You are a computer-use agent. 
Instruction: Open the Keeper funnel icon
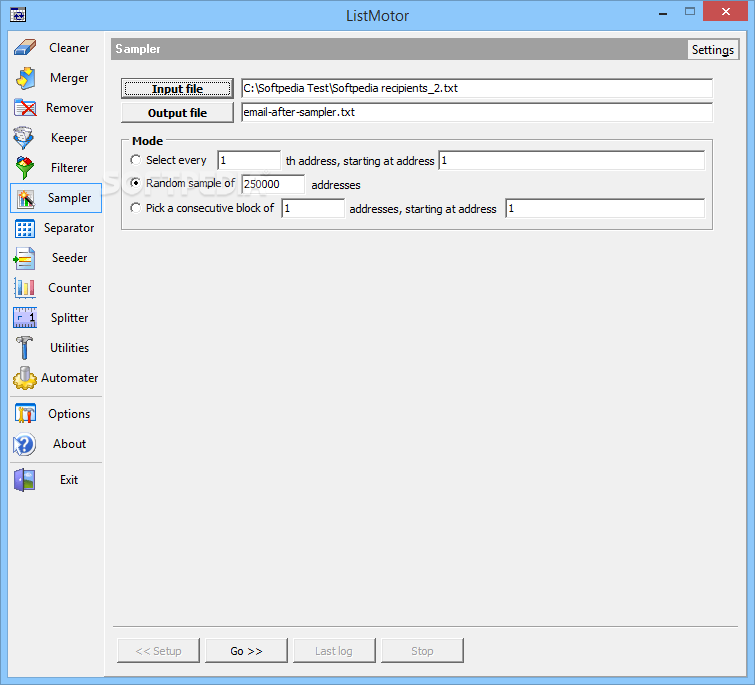[x=24, y=138]
